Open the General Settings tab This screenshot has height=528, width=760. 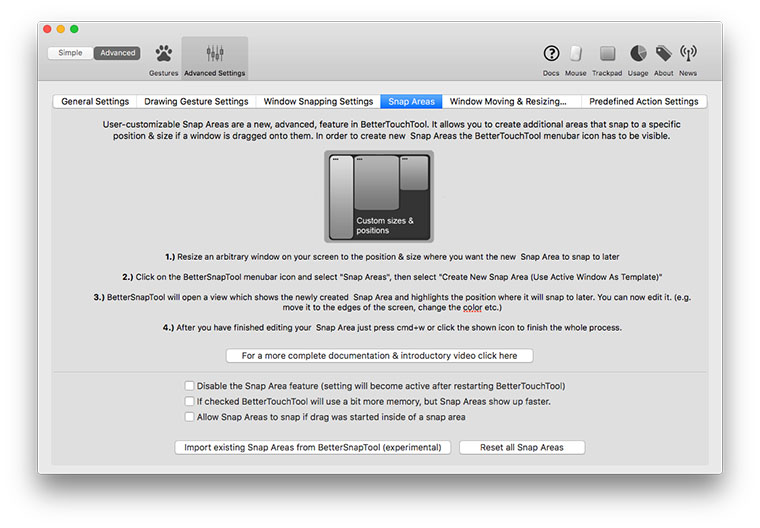tap(95, 101)
